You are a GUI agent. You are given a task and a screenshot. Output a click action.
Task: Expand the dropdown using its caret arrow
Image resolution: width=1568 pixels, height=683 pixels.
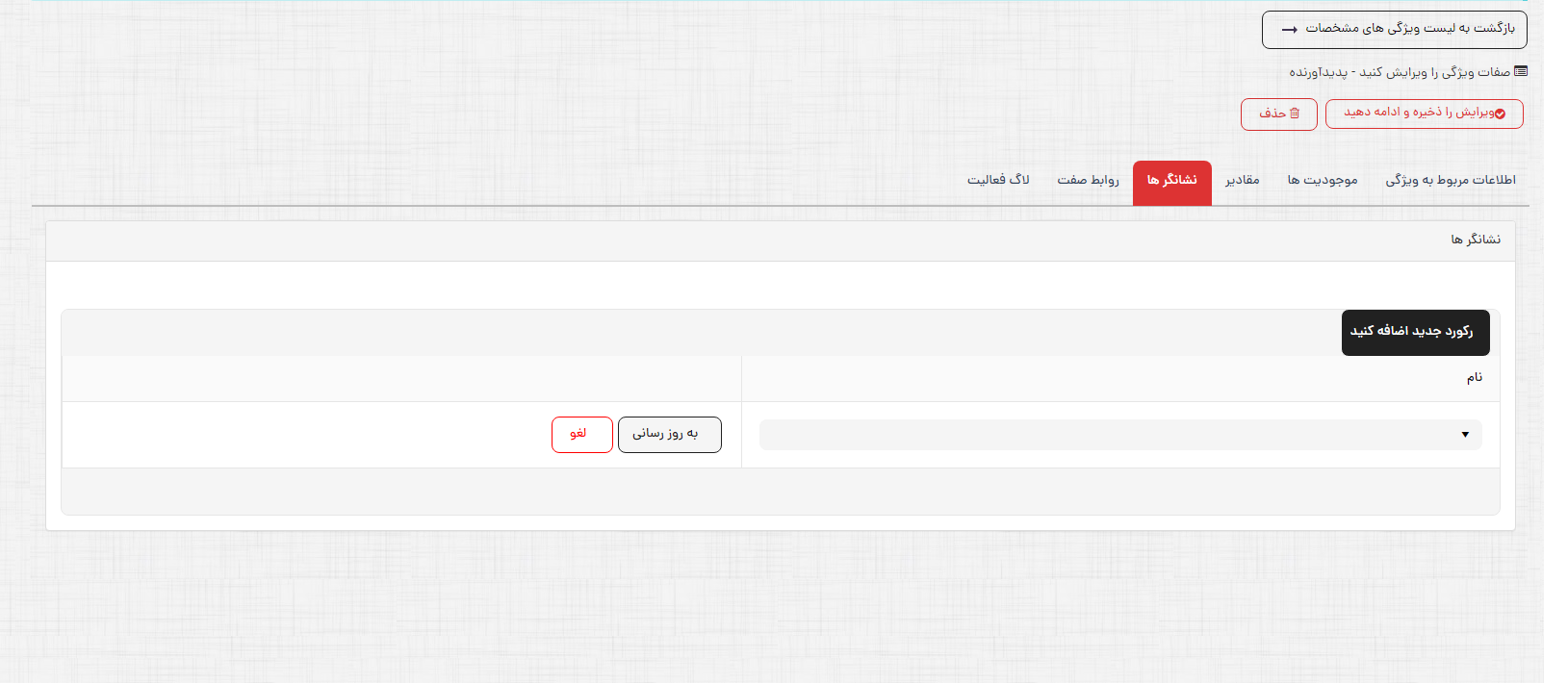[x=1465, y=435]
